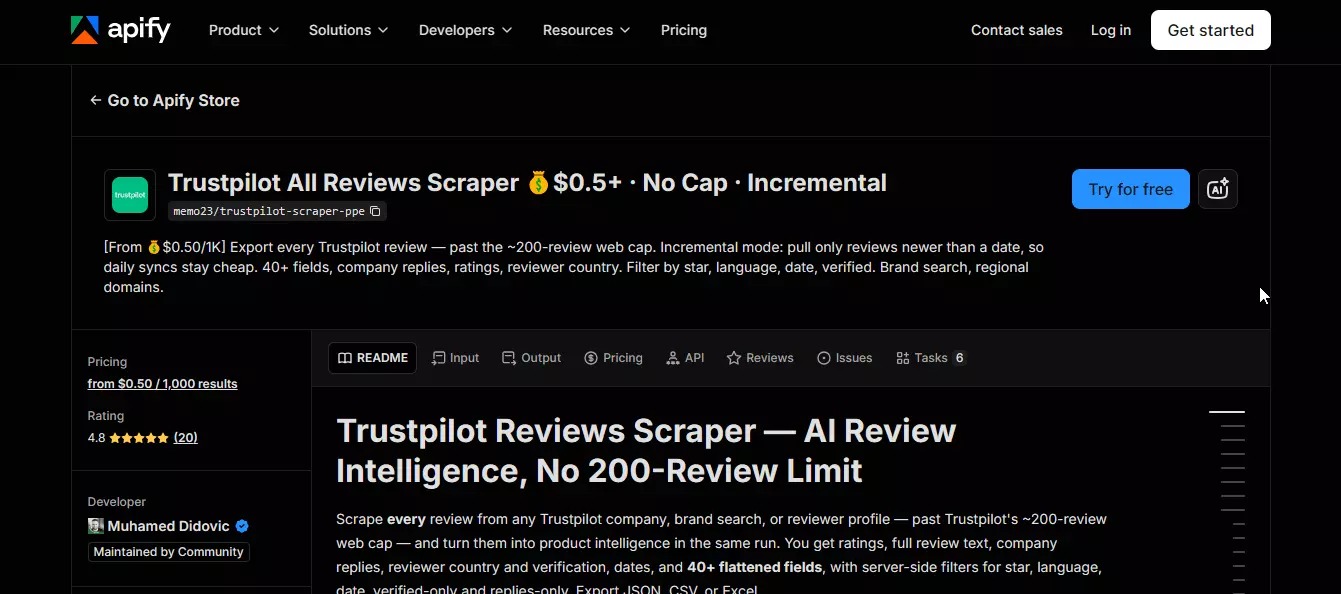This screenshot has width=1341, height=594.
Task: Click the Trustpilot actor logo thumbnail
Action: click(x=130, y=195)
